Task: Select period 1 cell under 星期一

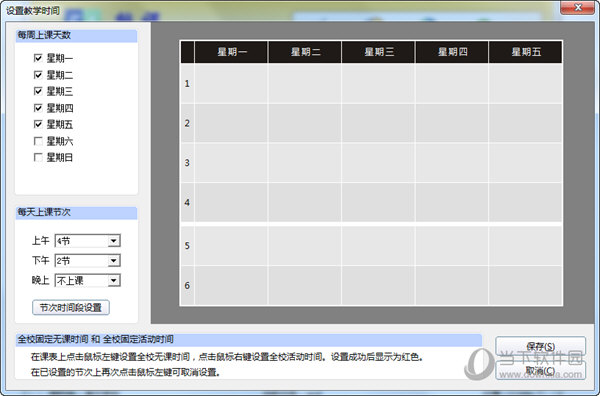Action: point(232,83)
